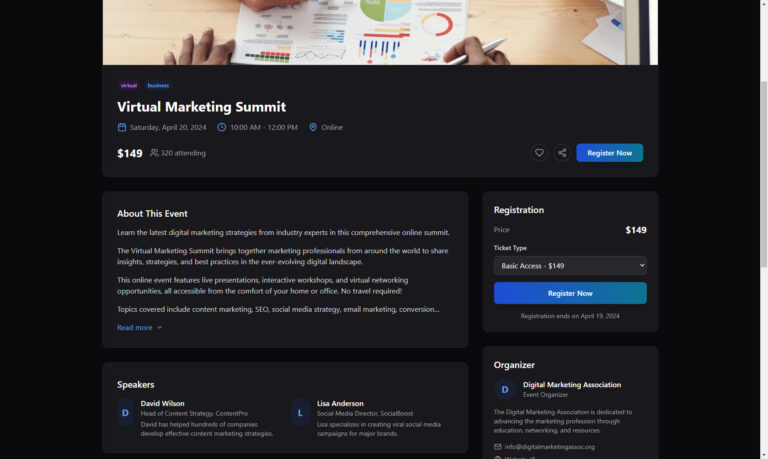Click the page's vertical scrollbar
This screenshot has width=768, height=459.
[763, 150]
